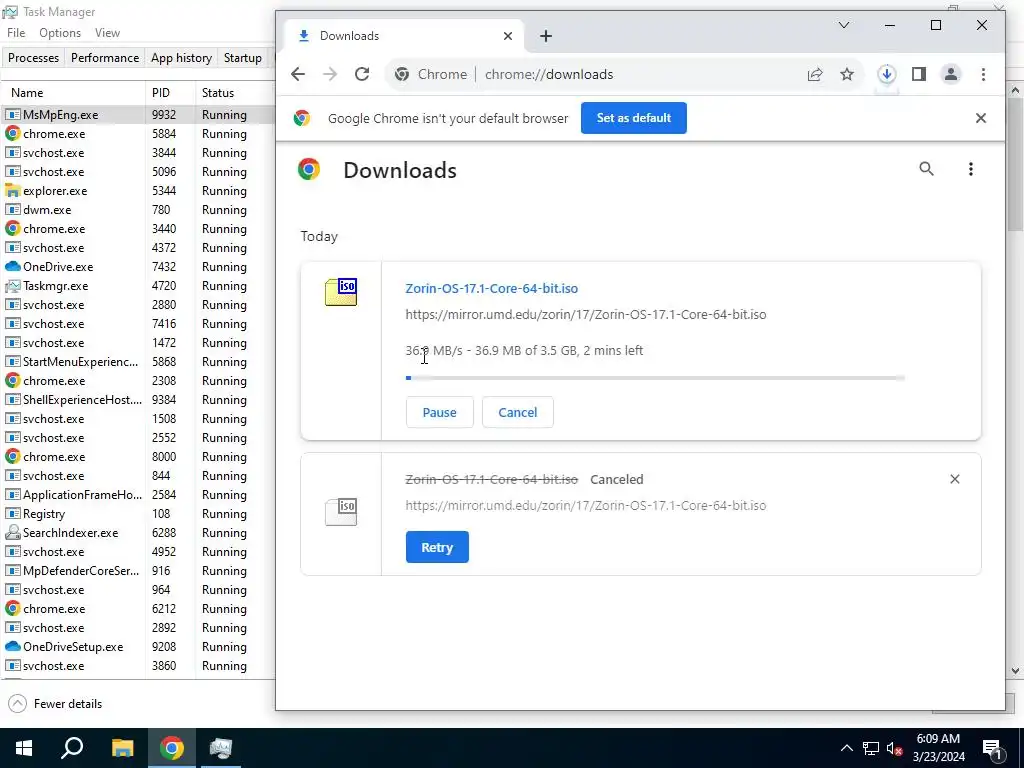Screen dimensions: 1024x768
Task: Open the Windows Start menu
Action: [24, 748]
